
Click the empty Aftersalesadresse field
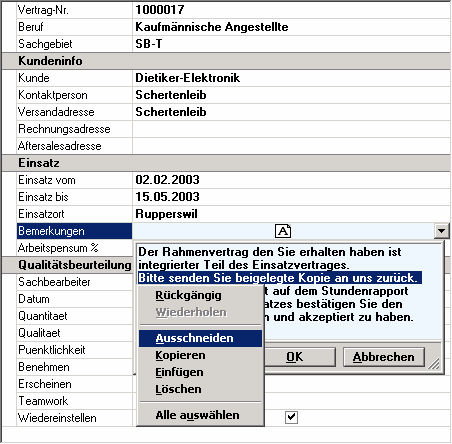coord(291,146)
